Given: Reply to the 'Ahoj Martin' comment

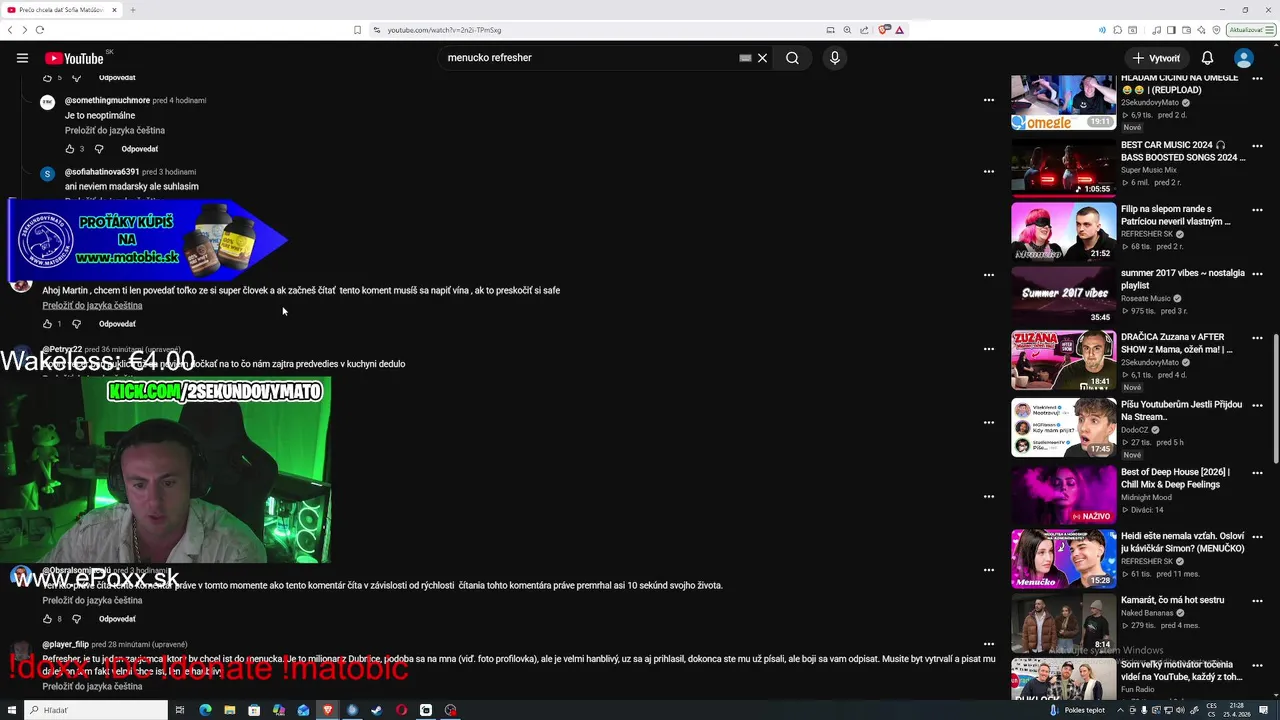Looking at the screenshot, I should point(117,324).
